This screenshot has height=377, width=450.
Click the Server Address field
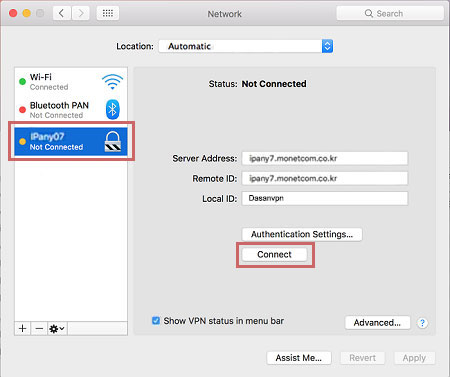coord(325,158)
